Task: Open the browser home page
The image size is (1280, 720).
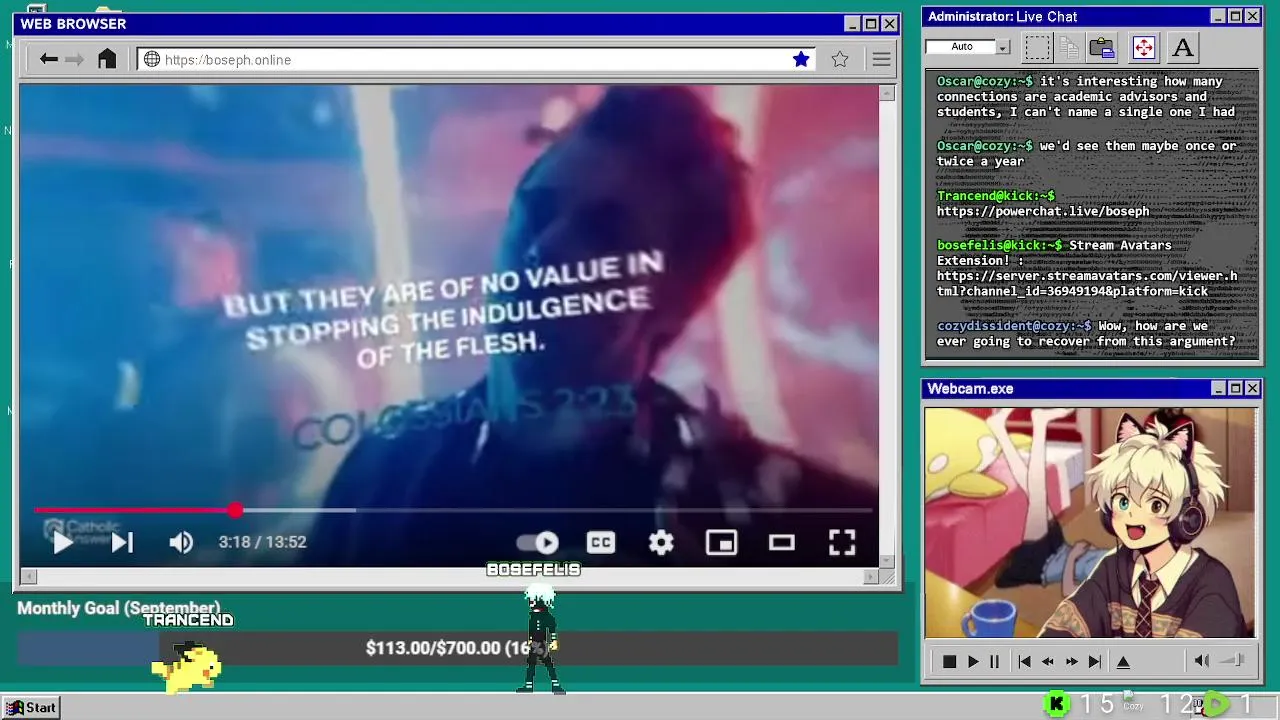Action: pos(107,59)
